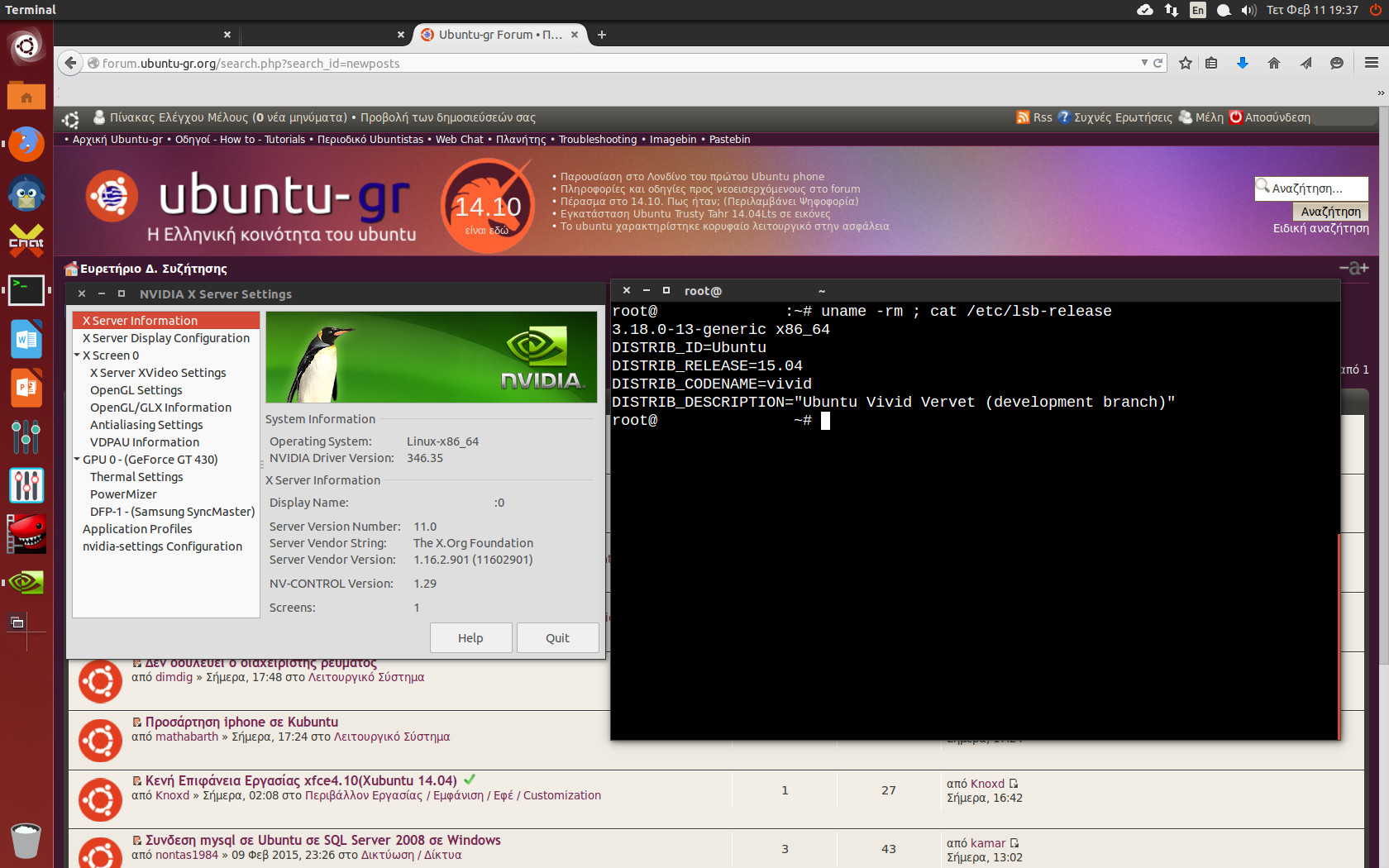The height and width of the screenshot is (868, 1389).
Task: Click the forum Αναζήτηση search button
Action: pos(1330,212)
